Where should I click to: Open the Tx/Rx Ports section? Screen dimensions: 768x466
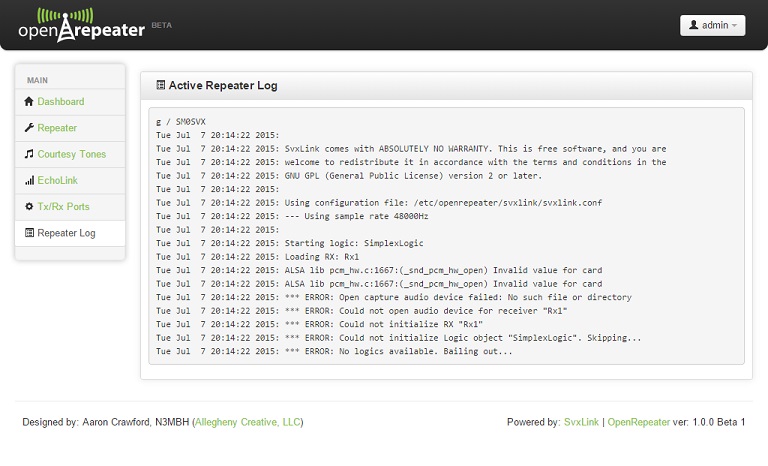coord(63,207)
